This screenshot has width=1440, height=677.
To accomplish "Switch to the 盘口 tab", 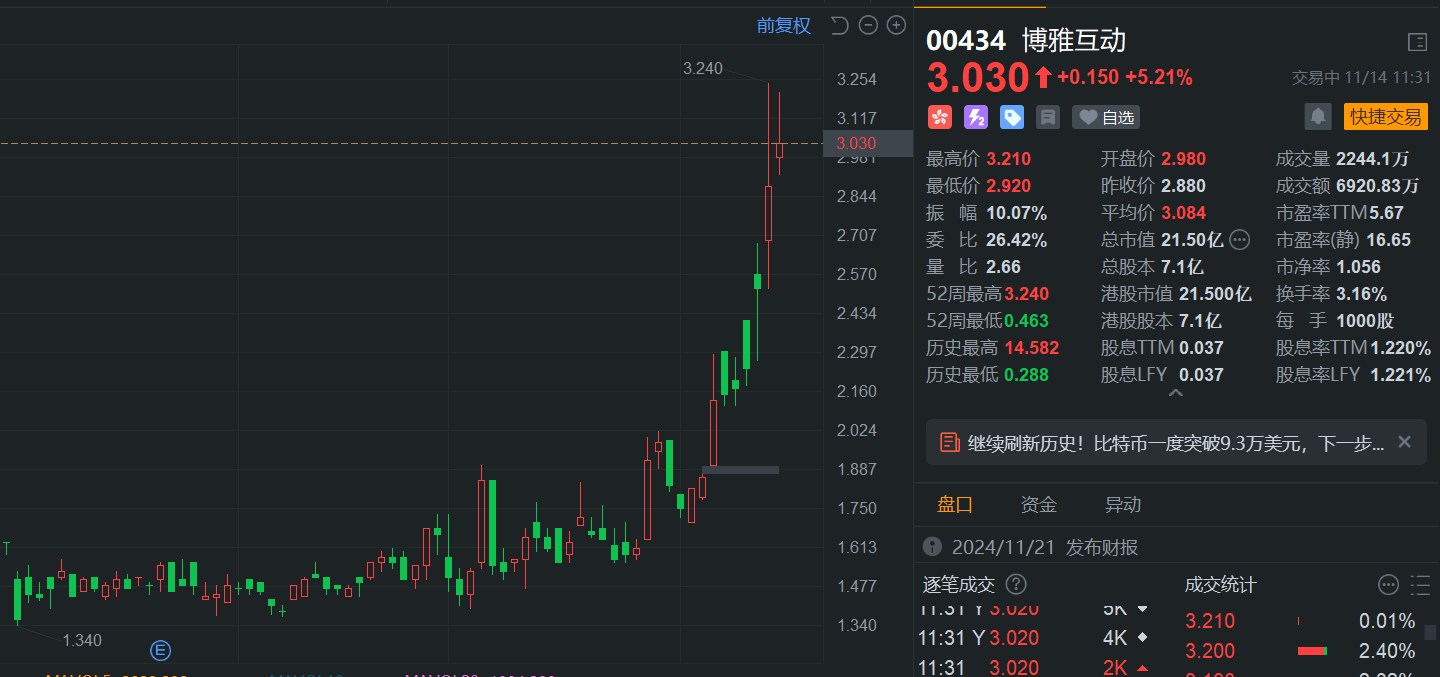I will 955,505.
